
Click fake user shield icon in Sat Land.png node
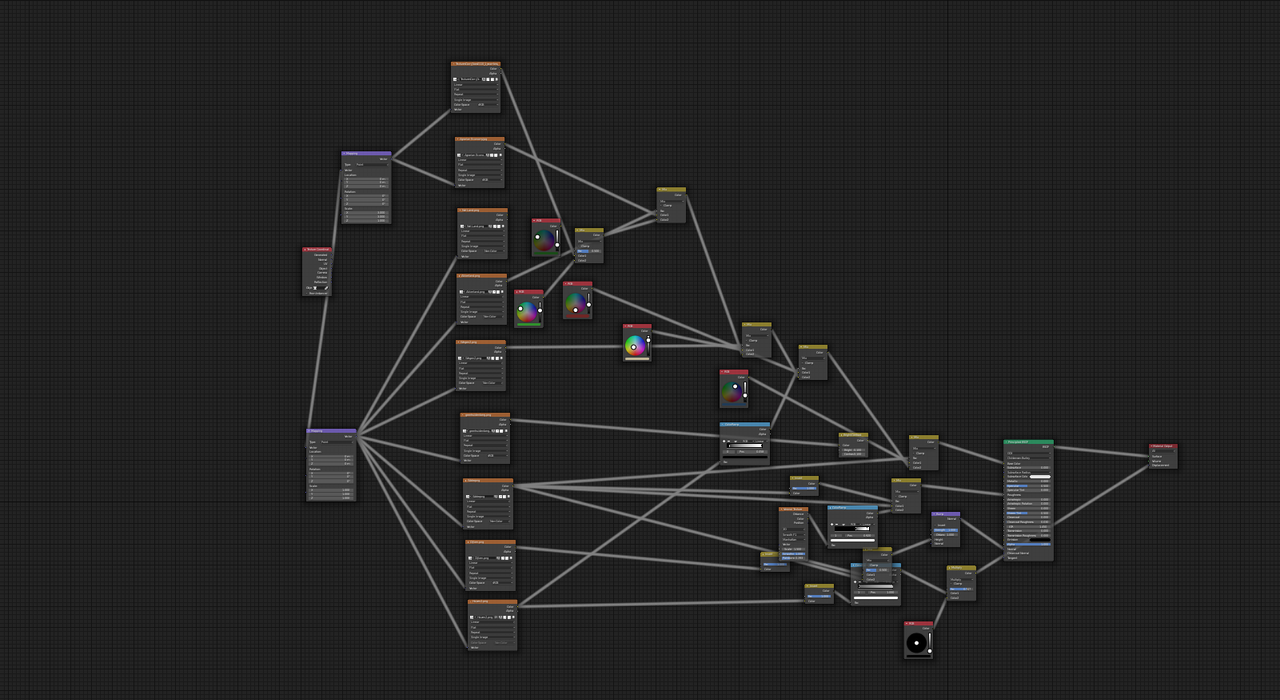click(490, 226)
